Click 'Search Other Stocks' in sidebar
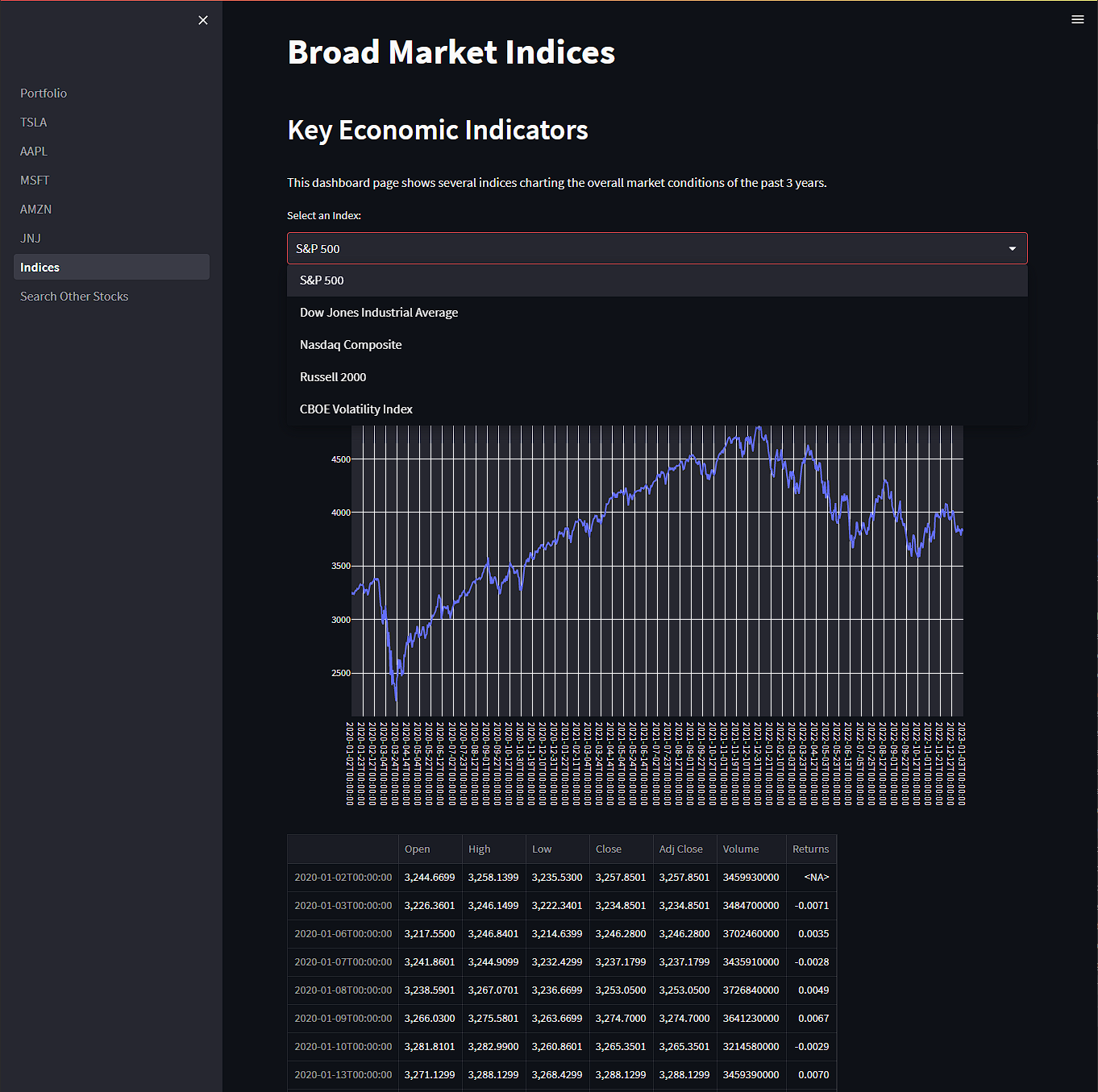Screen dimensions: 1098x1092 tap(73, 296)
